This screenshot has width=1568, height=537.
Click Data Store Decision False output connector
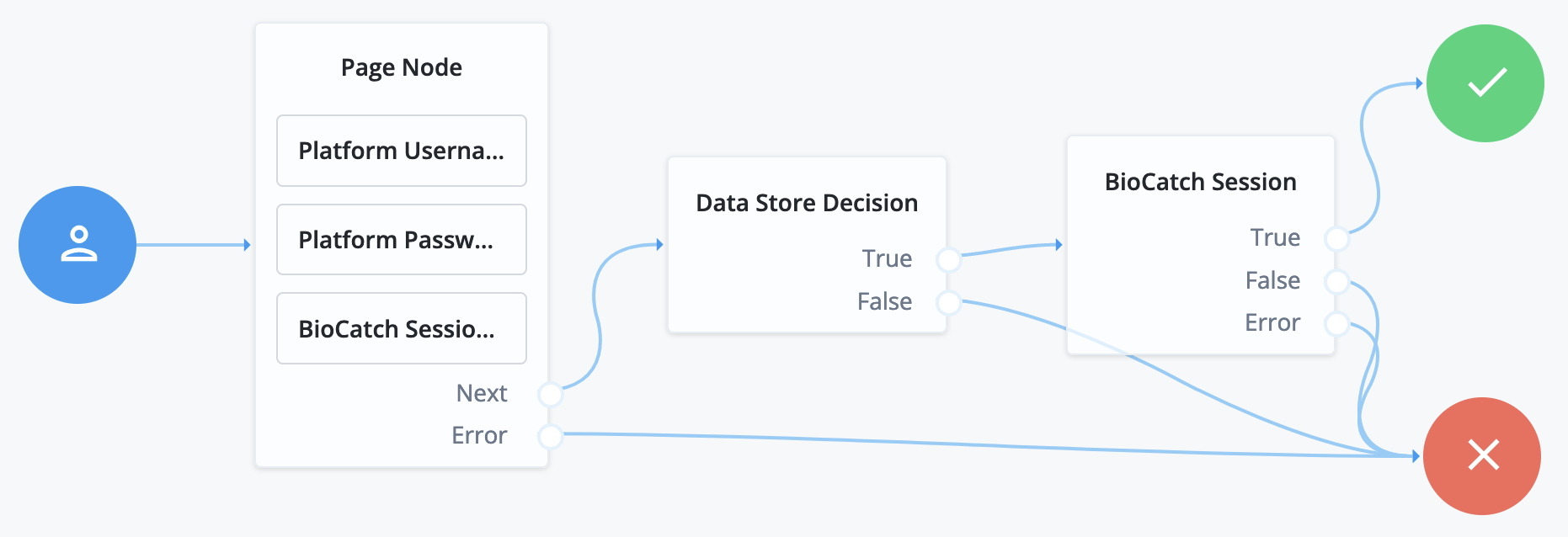click(948, 302)
